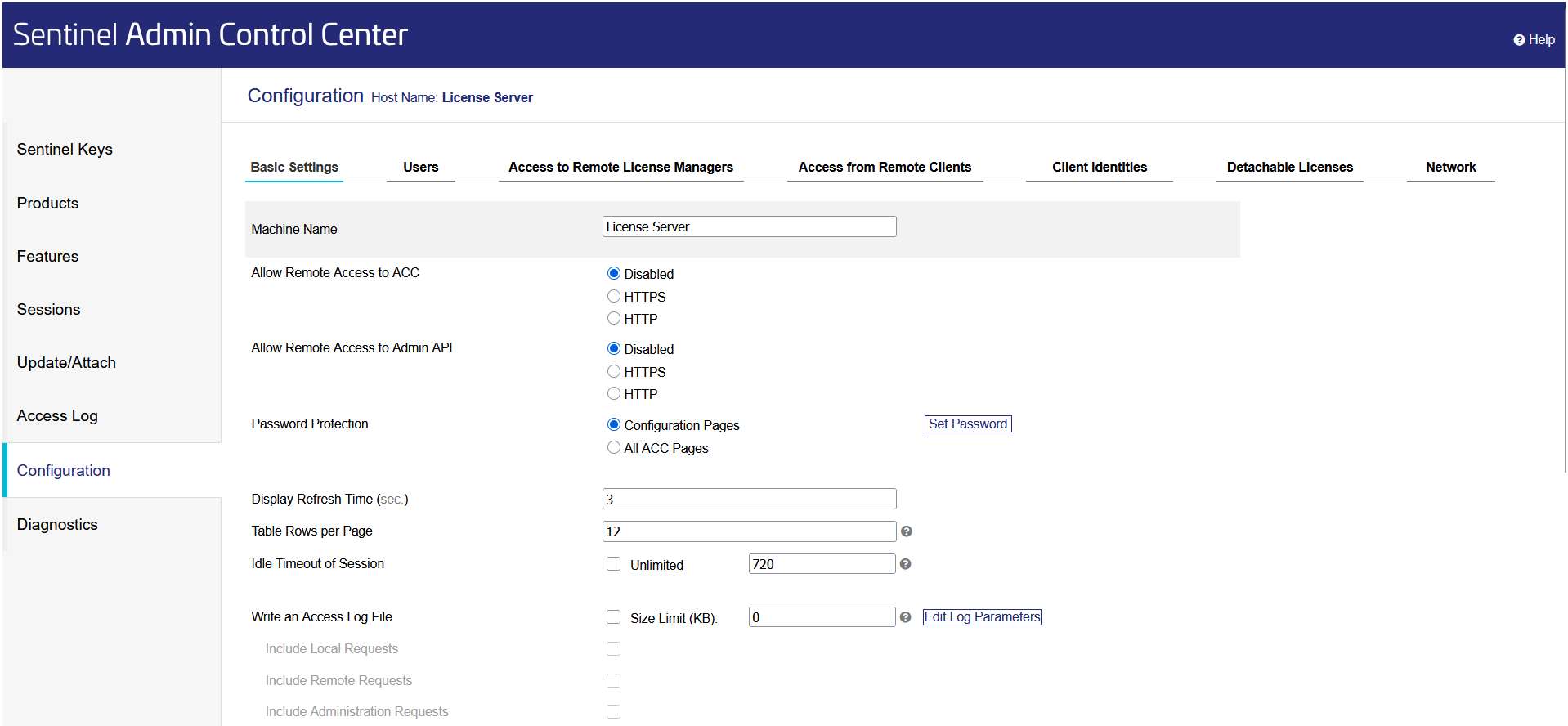The width and height of the screenshot is (1568, 726).
Task: Open Edit Log Parameters link
Action: tap(981, 616)
